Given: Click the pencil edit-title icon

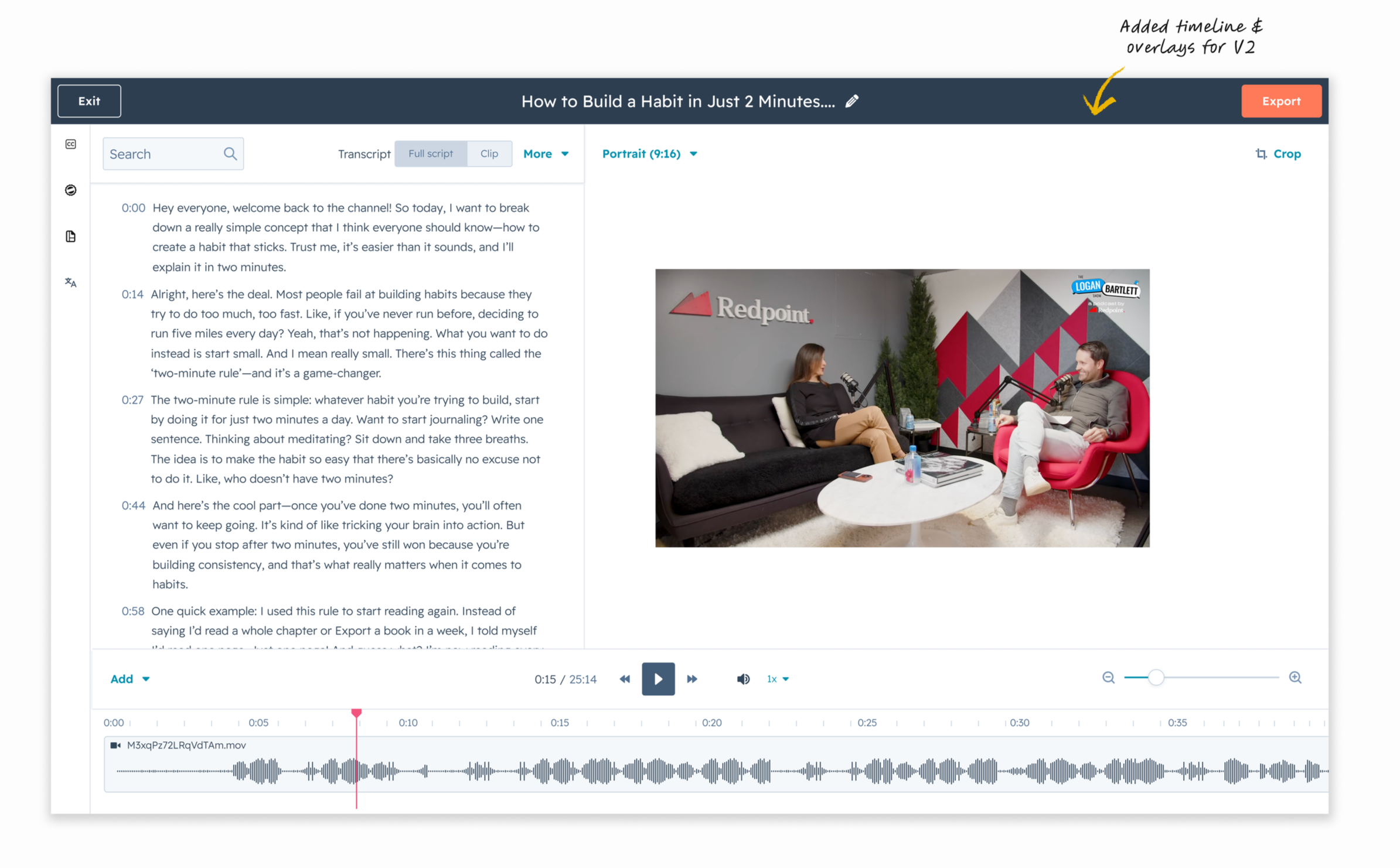Looking at the screenshot, I should (852, 101).
